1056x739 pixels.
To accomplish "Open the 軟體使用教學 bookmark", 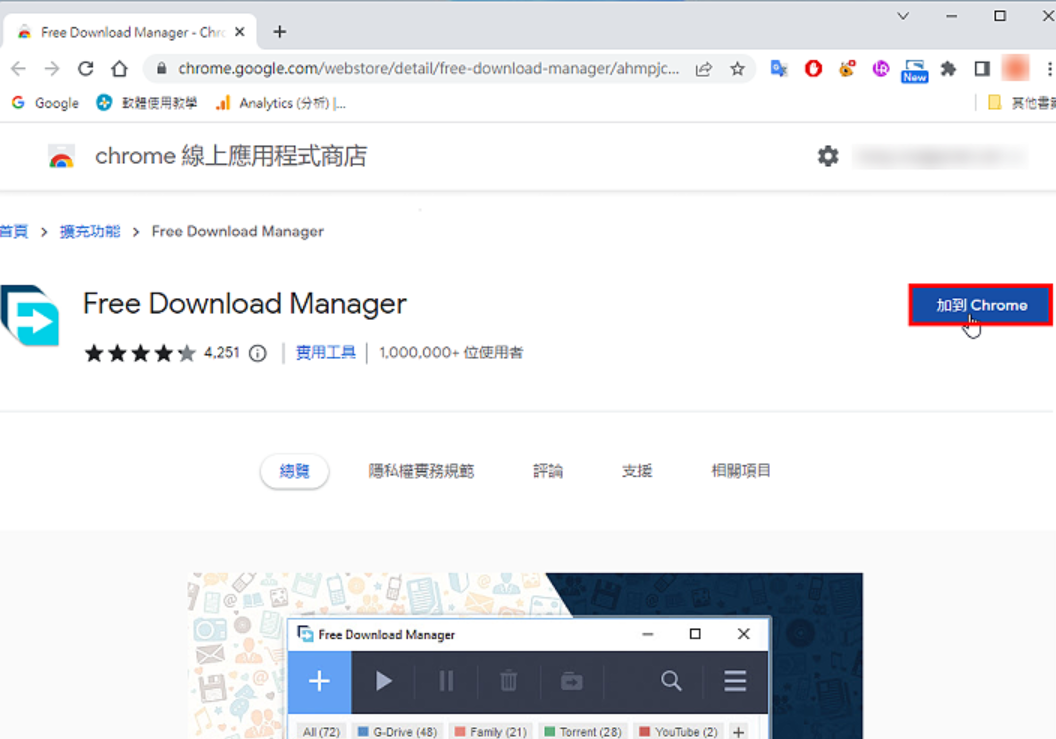I will pyautogui.click(x=147, y=103).
